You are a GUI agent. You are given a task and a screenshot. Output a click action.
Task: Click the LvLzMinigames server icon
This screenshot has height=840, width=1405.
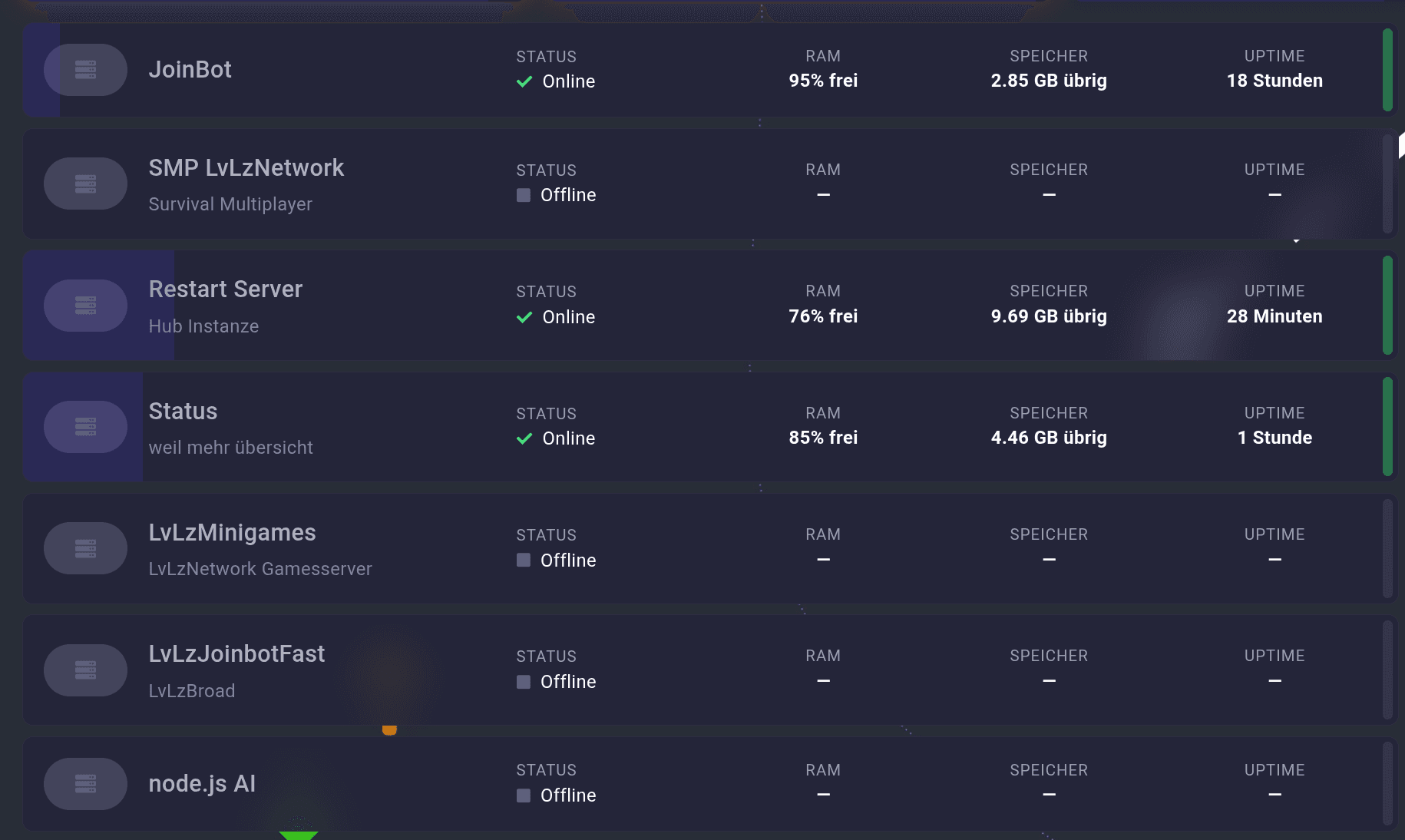coord(85,548)
